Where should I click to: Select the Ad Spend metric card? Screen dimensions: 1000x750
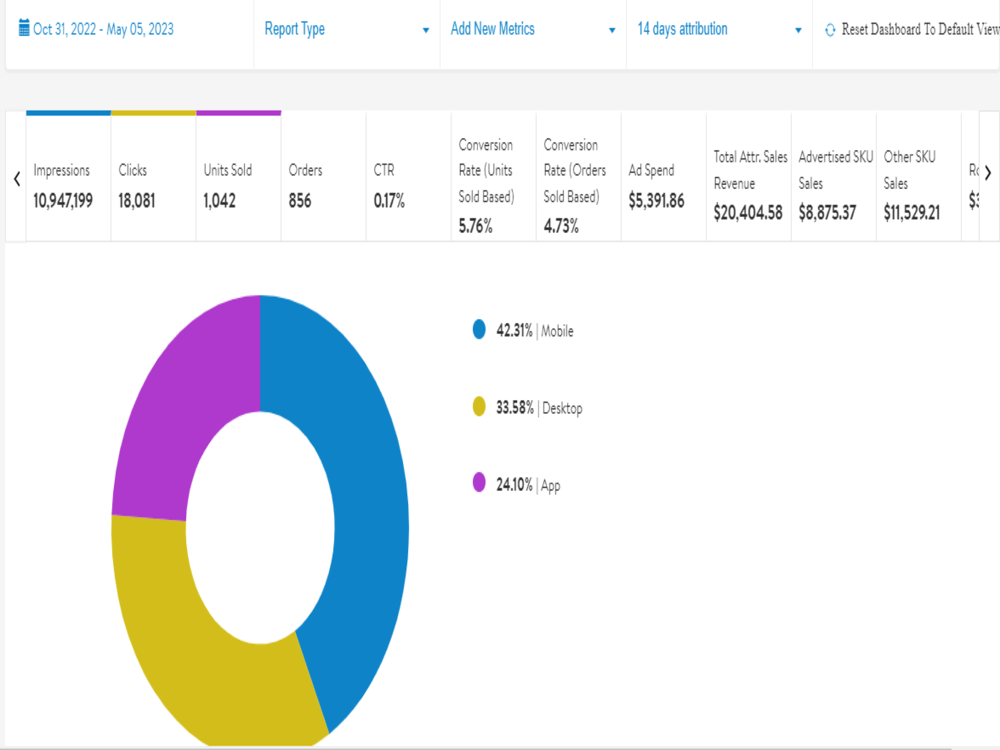pos(664,176)
